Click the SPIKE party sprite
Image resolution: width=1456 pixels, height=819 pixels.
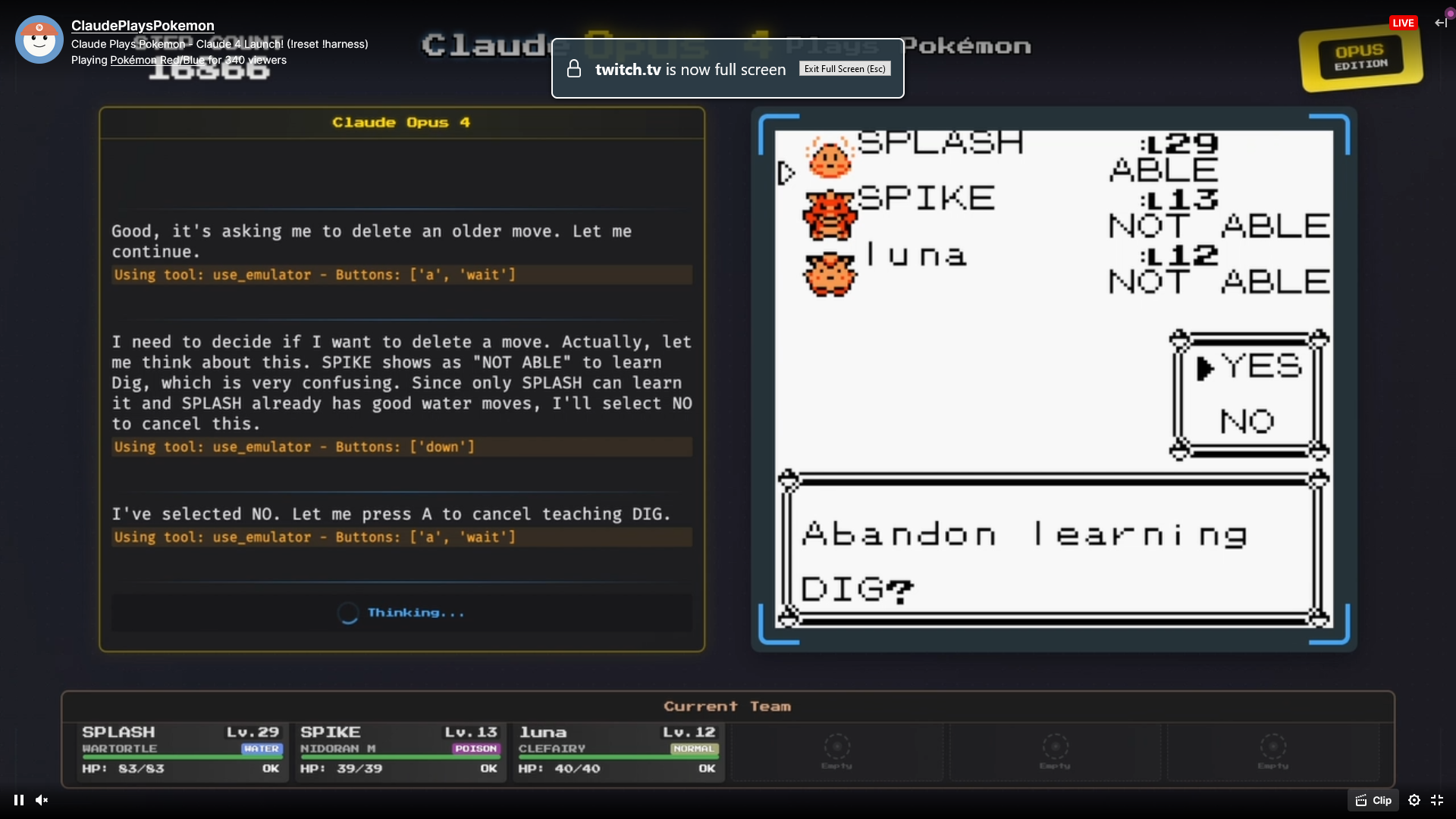click(x=830, y=214)
